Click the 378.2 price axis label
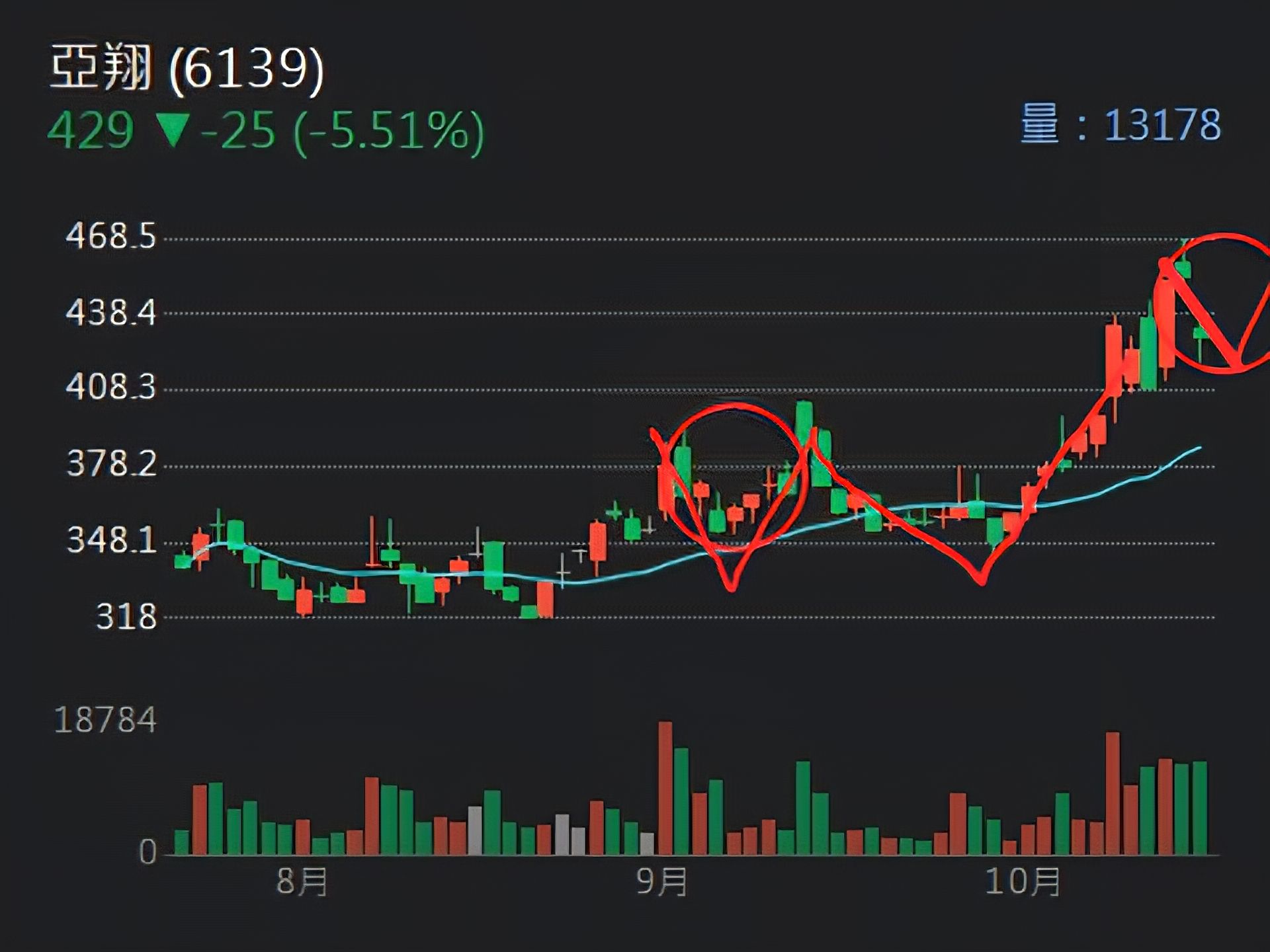 coord(112,464)
